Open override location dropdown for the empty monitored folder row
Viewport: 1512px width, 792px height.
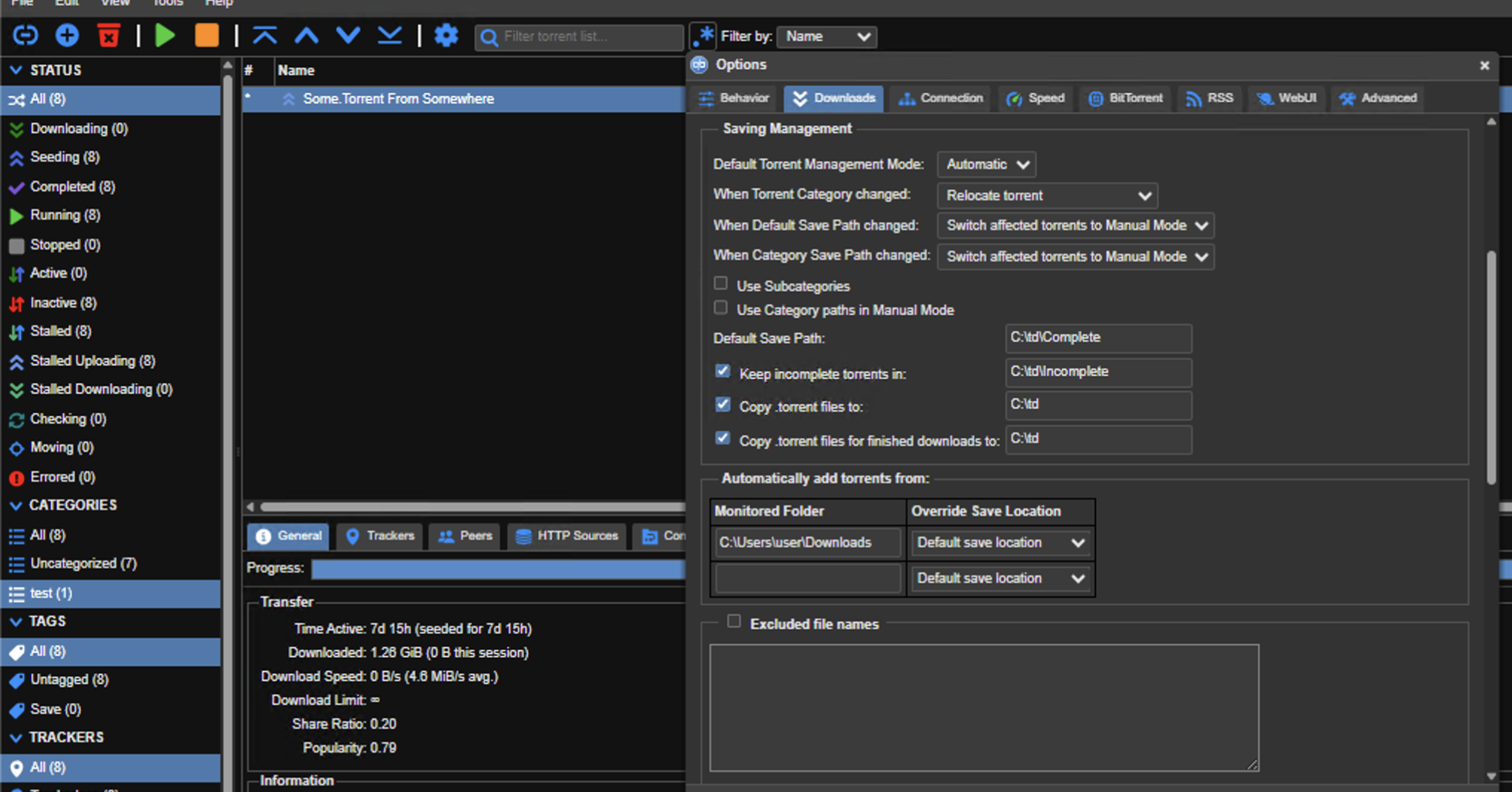click(x=1000, y=578)
